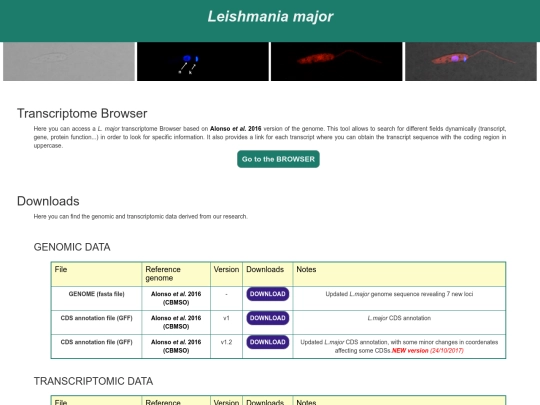540x405 pixels.
Task: Click the 'L.major CDS annotation' note
Action: pyautogui.click(x=399, y=318)
